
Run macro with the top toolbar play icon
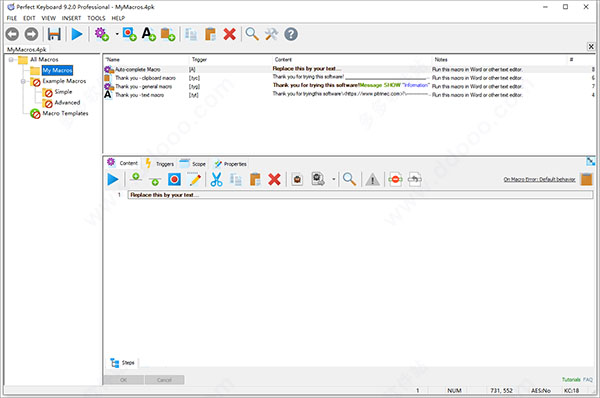coord(77,34)
